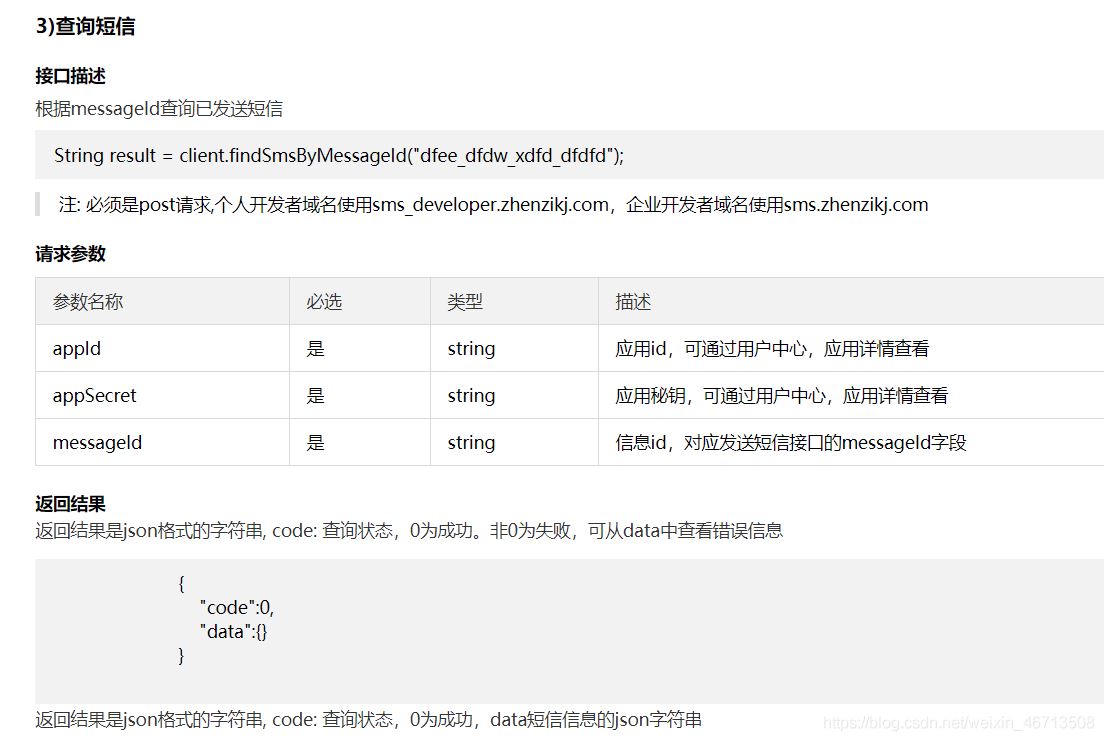The image size is (1104, 741).
Task: Select the heading 3)查询短信
Action: click(x=86, y=27)
